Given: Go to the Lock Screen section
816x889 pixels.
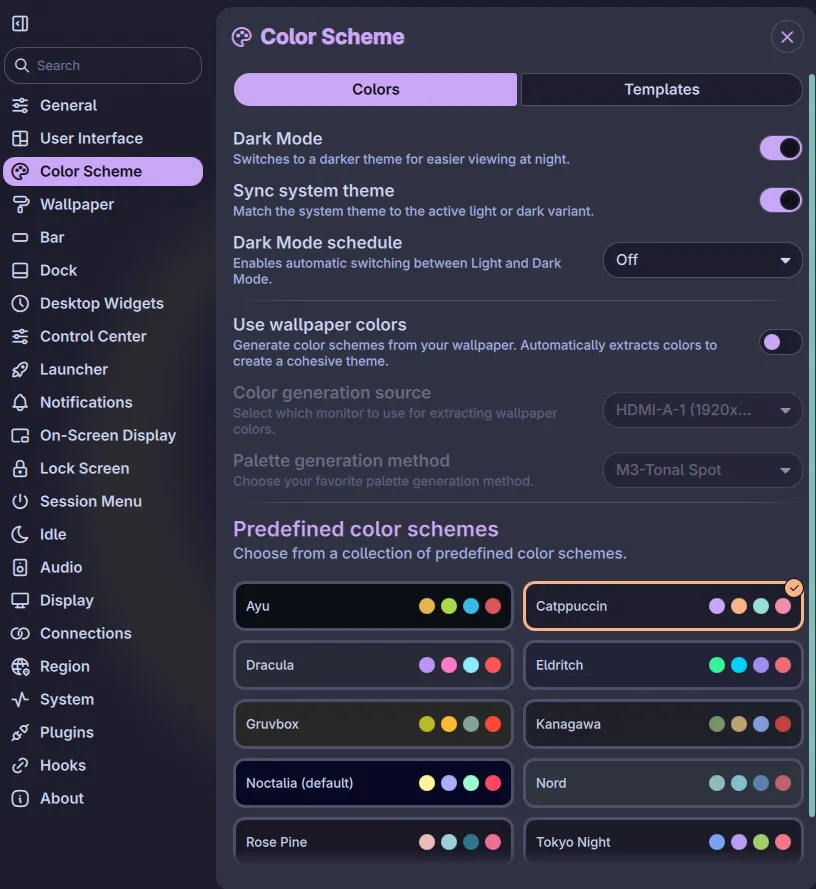Looking at the screenshot, I should click(x=103, y=468).
